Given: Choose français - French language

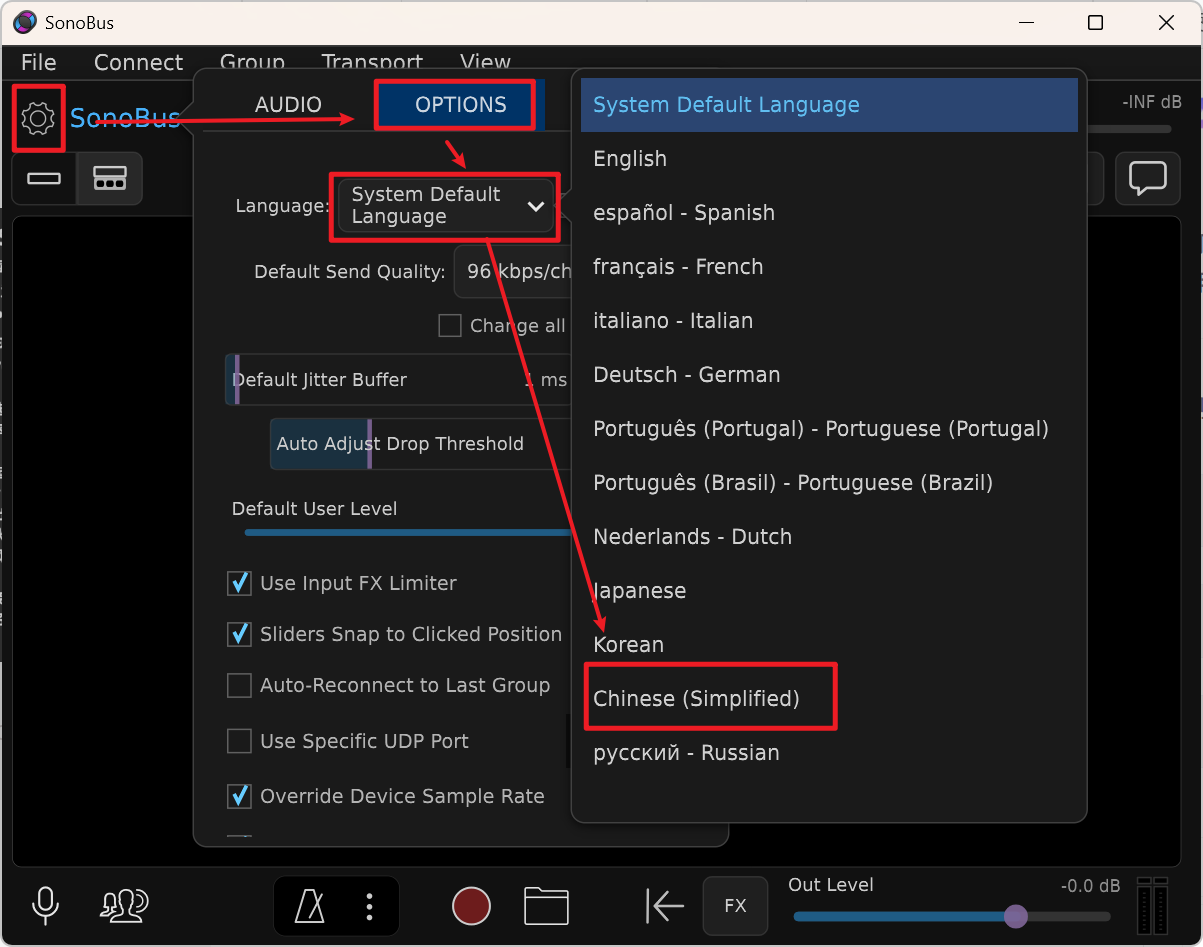Looking at the screenshot, I should tap(829, 267).
